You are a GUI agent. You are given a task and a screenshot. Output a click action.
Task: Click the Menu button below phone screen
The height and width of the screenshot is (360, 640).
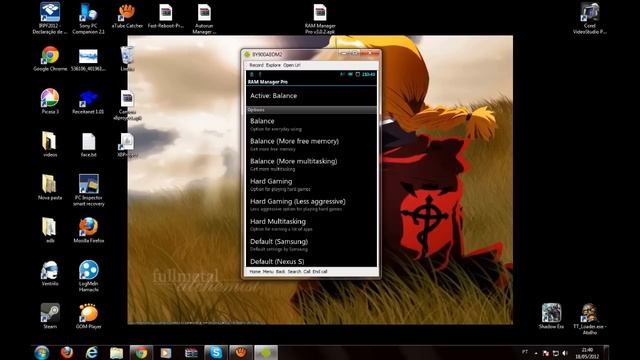[x=268, y=271]
